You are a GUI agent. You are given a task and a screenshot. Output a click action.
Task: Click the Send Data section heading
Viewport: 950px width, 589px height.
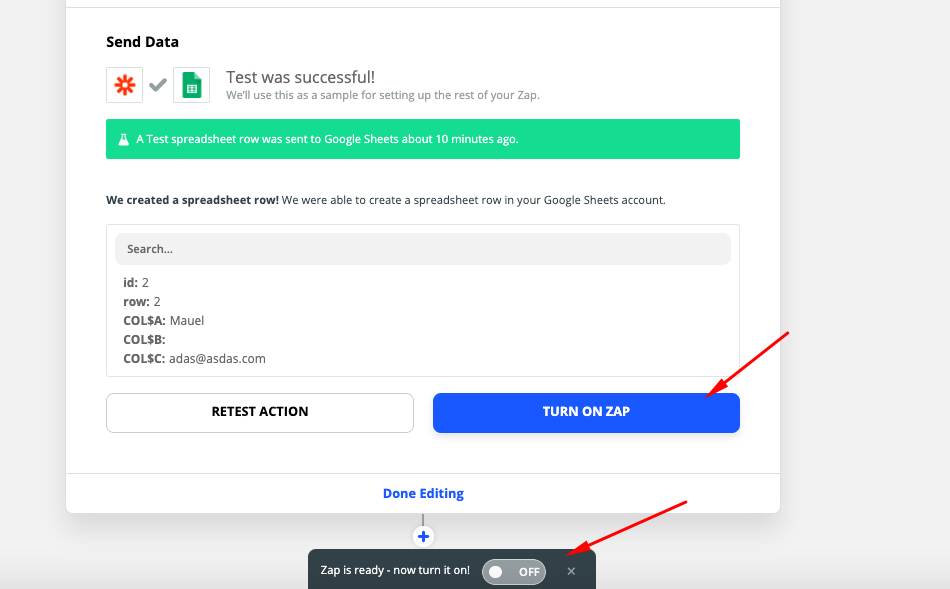click(142, 42)
